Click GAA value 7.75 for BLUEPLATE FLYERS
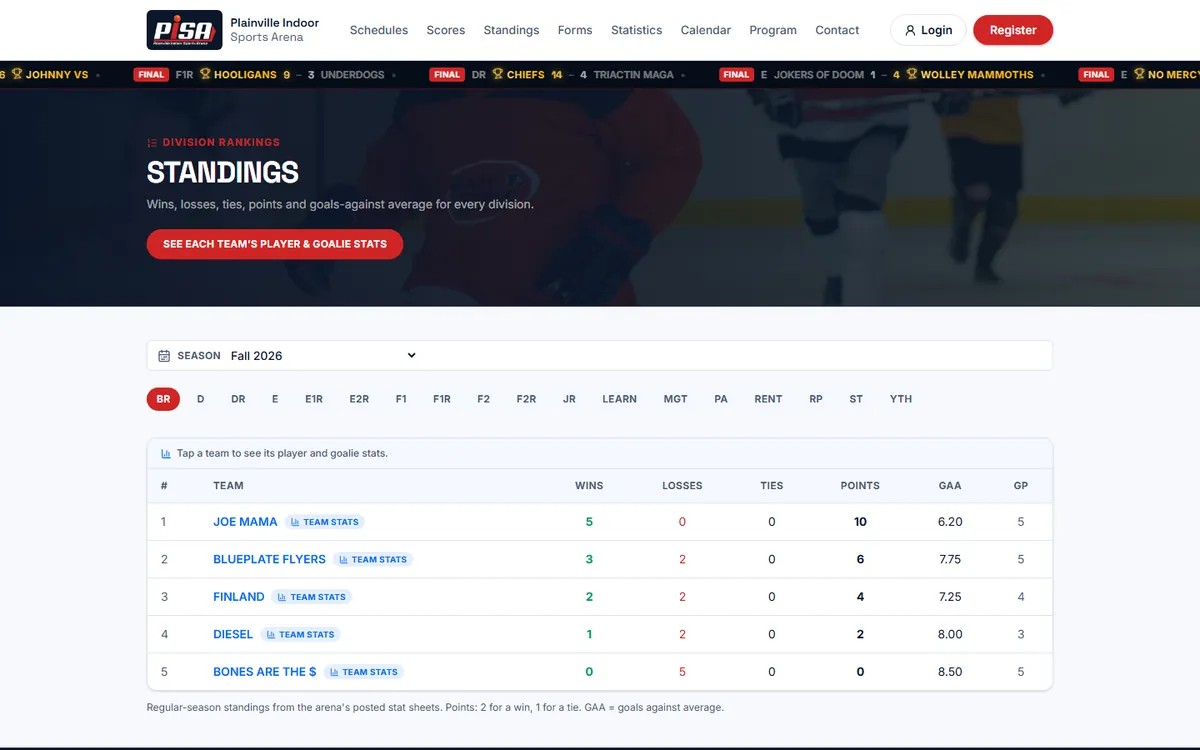 (950, 559)
